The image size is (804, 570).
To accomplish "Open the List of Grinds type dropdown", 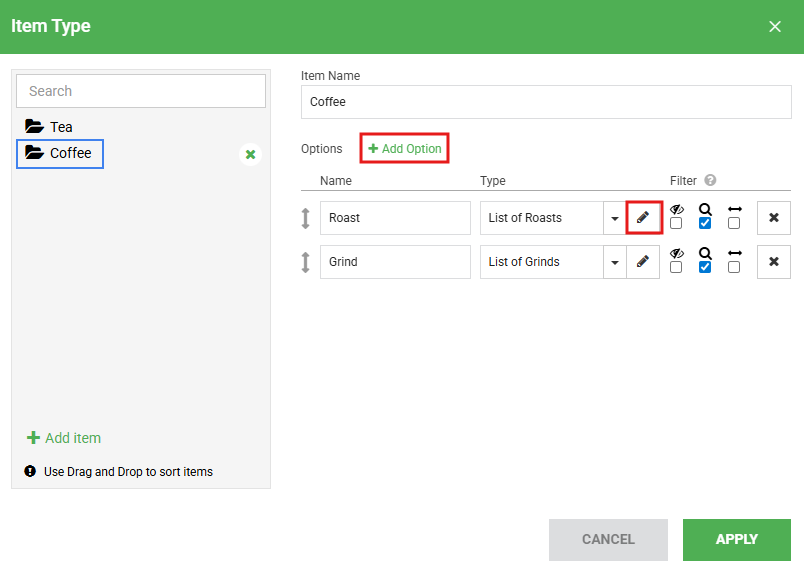I will coord(614,262).
